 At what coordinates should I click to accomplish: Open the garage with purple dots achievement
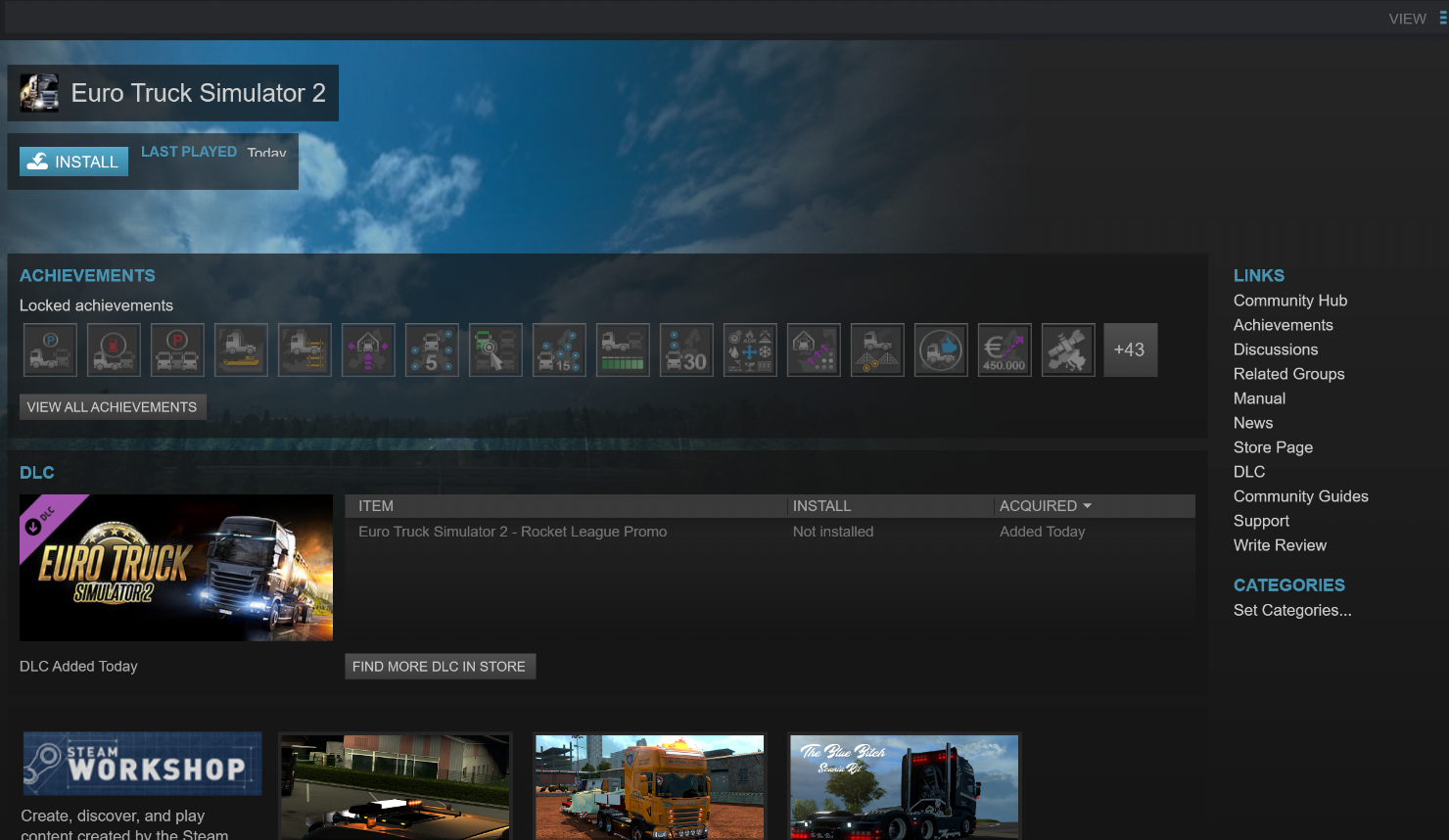tap(814, 350)
